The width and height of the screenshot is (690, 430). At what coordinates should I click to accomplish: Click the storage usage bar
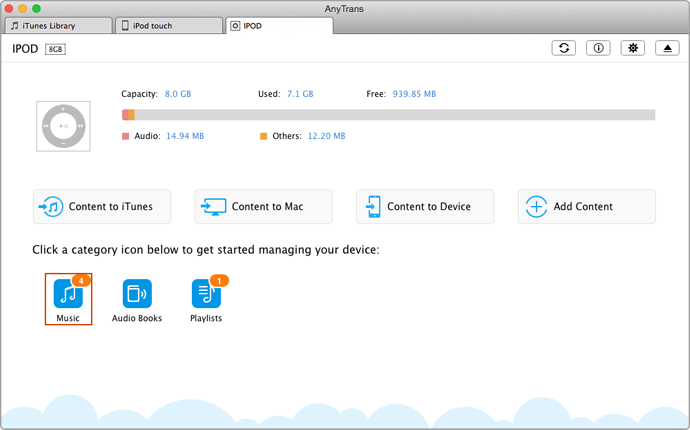coord(389,115)
